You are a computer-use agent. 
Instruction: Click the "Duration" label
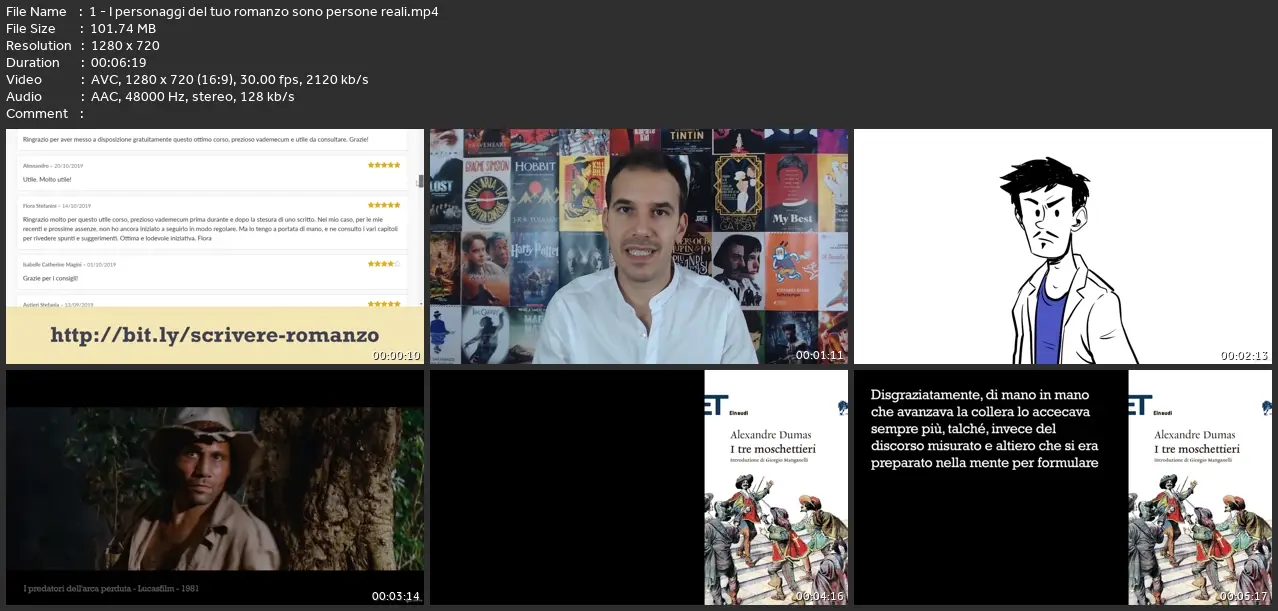click(33, 62)
